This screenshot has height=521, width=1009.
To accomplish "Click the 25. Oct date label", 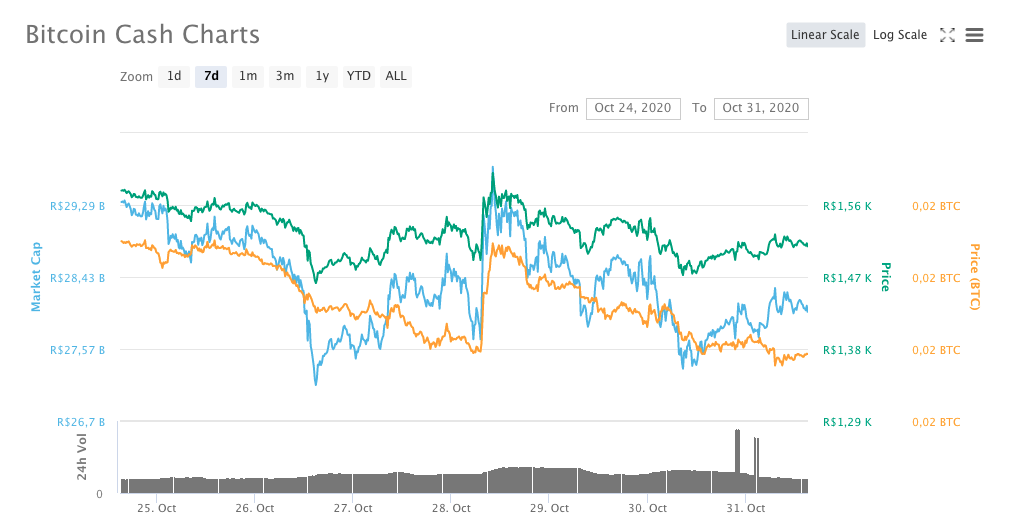I will (x=156, y=508).
